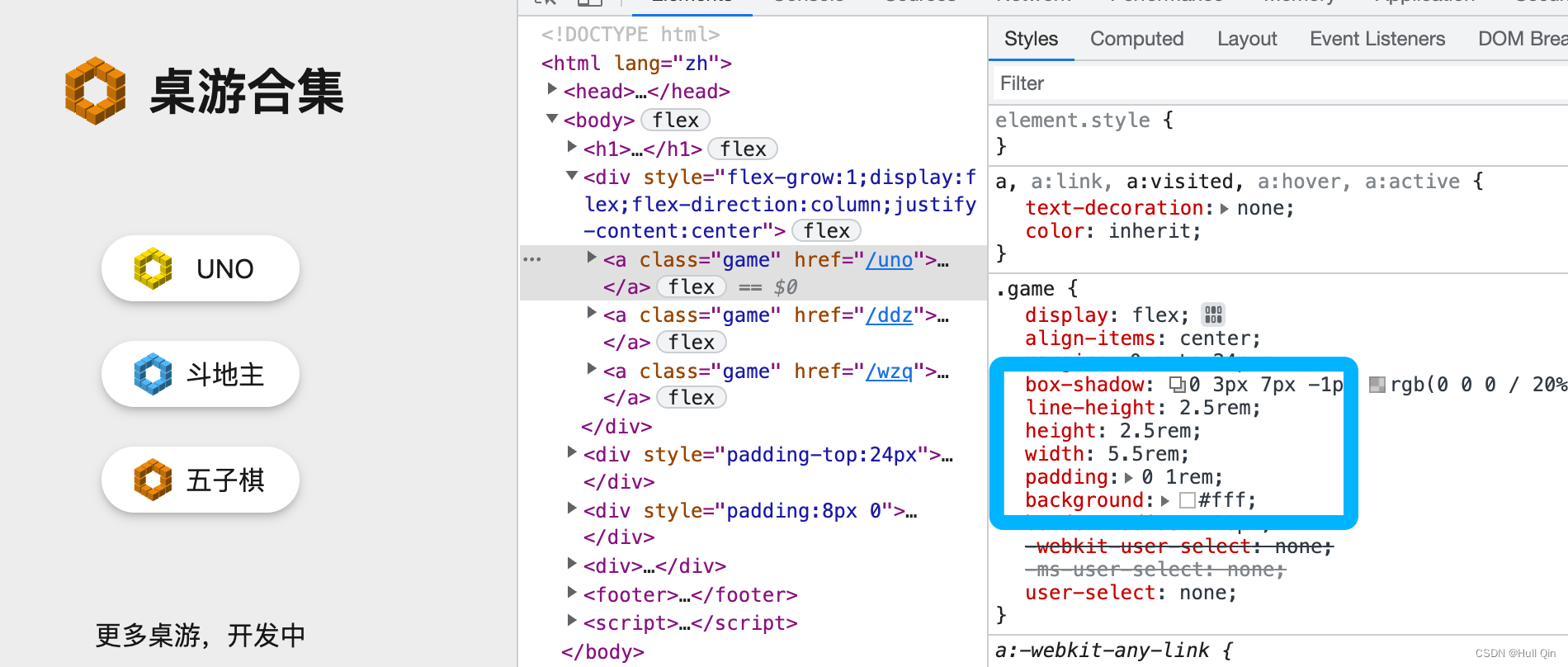Image resolution: width=1568 pixels, height=667 pixels.
Task: Expand text-decoration shorthand triangle
Action: [1225, 209]
